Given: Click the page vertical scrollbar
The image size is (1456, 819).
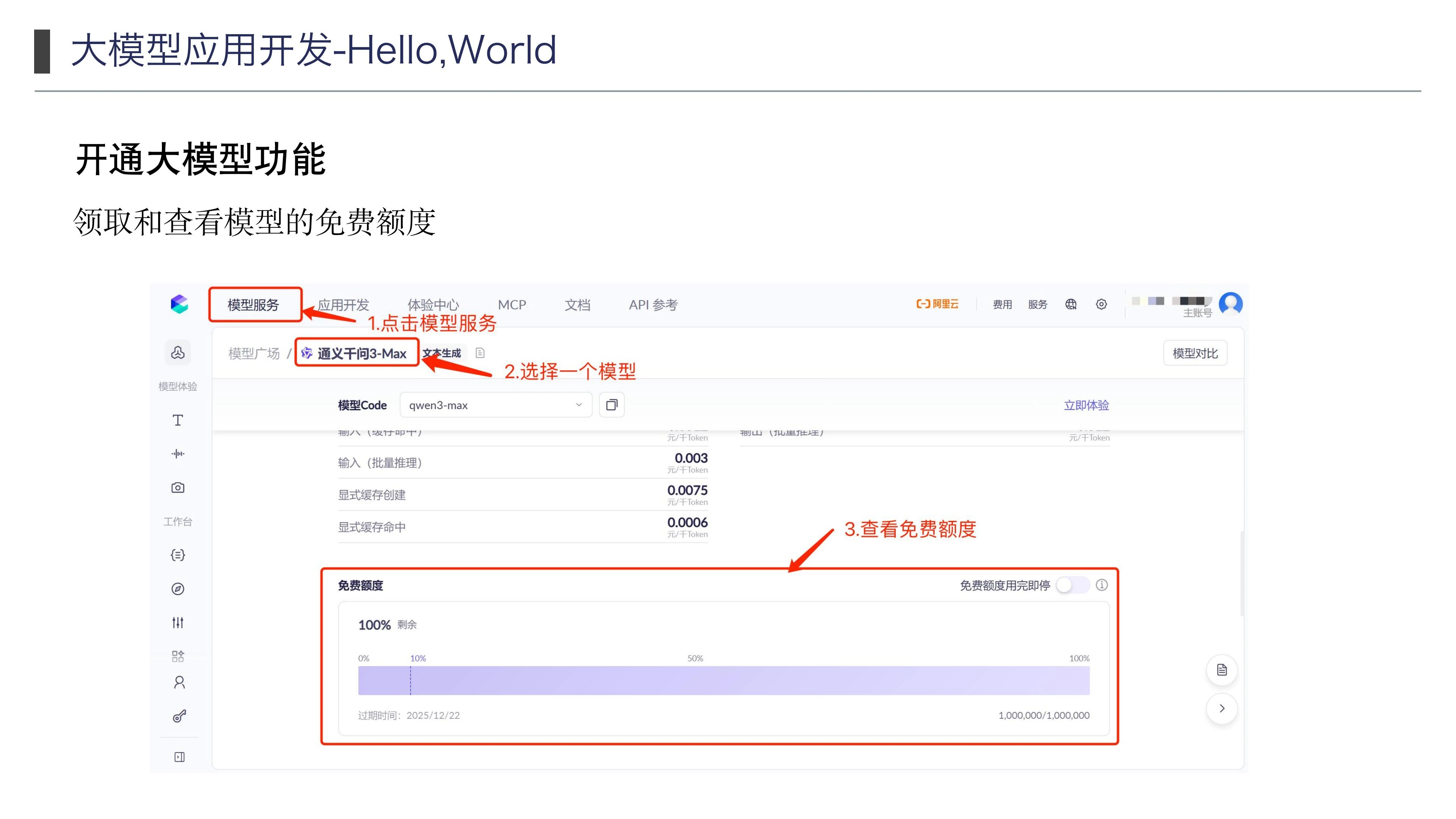Looking at the screenshot, I should click(x=1242, y=574).
